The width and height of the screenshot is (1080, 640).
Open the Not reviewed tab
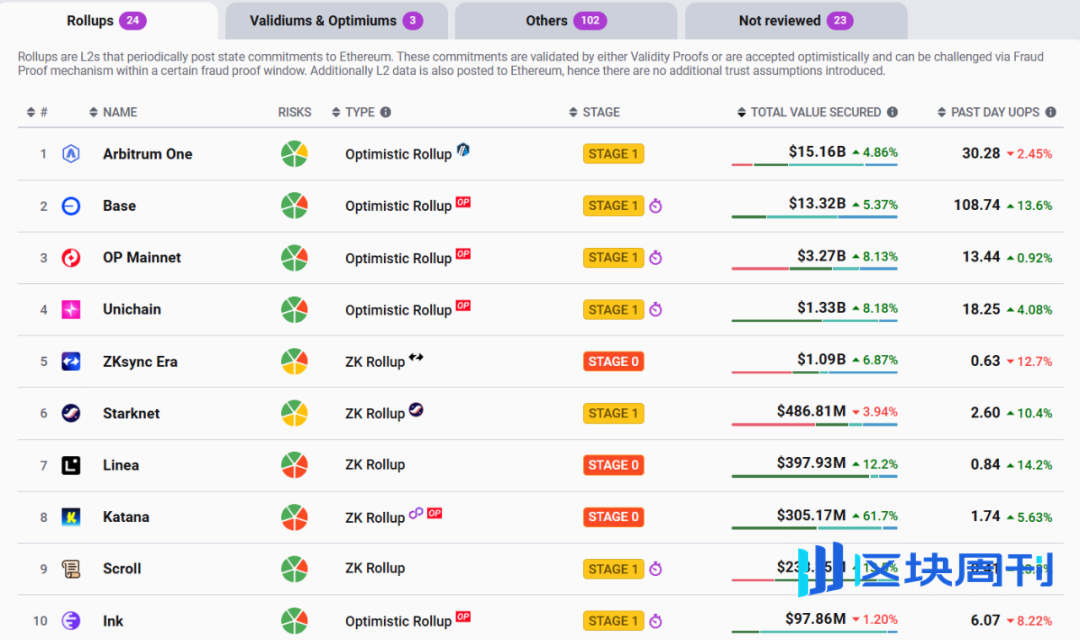[796, 21]
